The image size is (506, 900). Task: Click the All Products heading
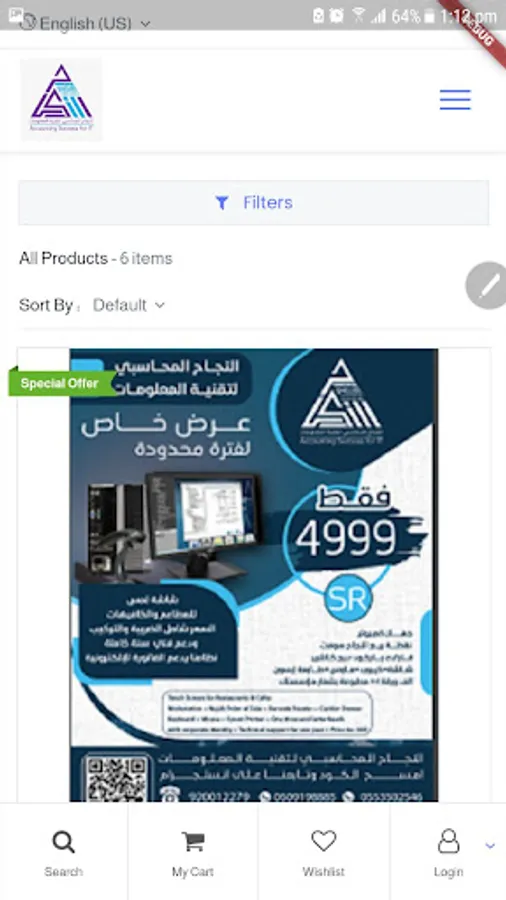click(x=63, y=258)
